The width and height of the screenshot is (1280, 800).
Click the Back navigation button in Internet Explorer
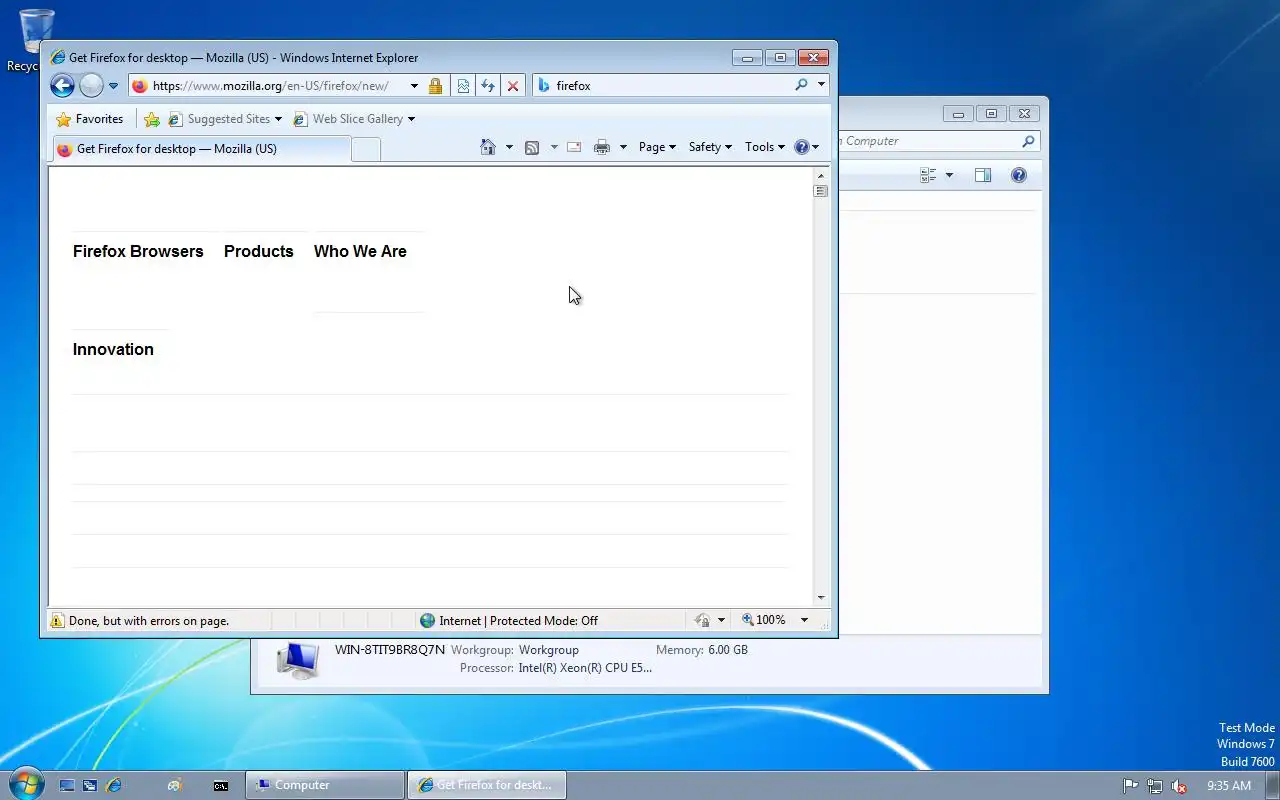click(x=62, y=86)
